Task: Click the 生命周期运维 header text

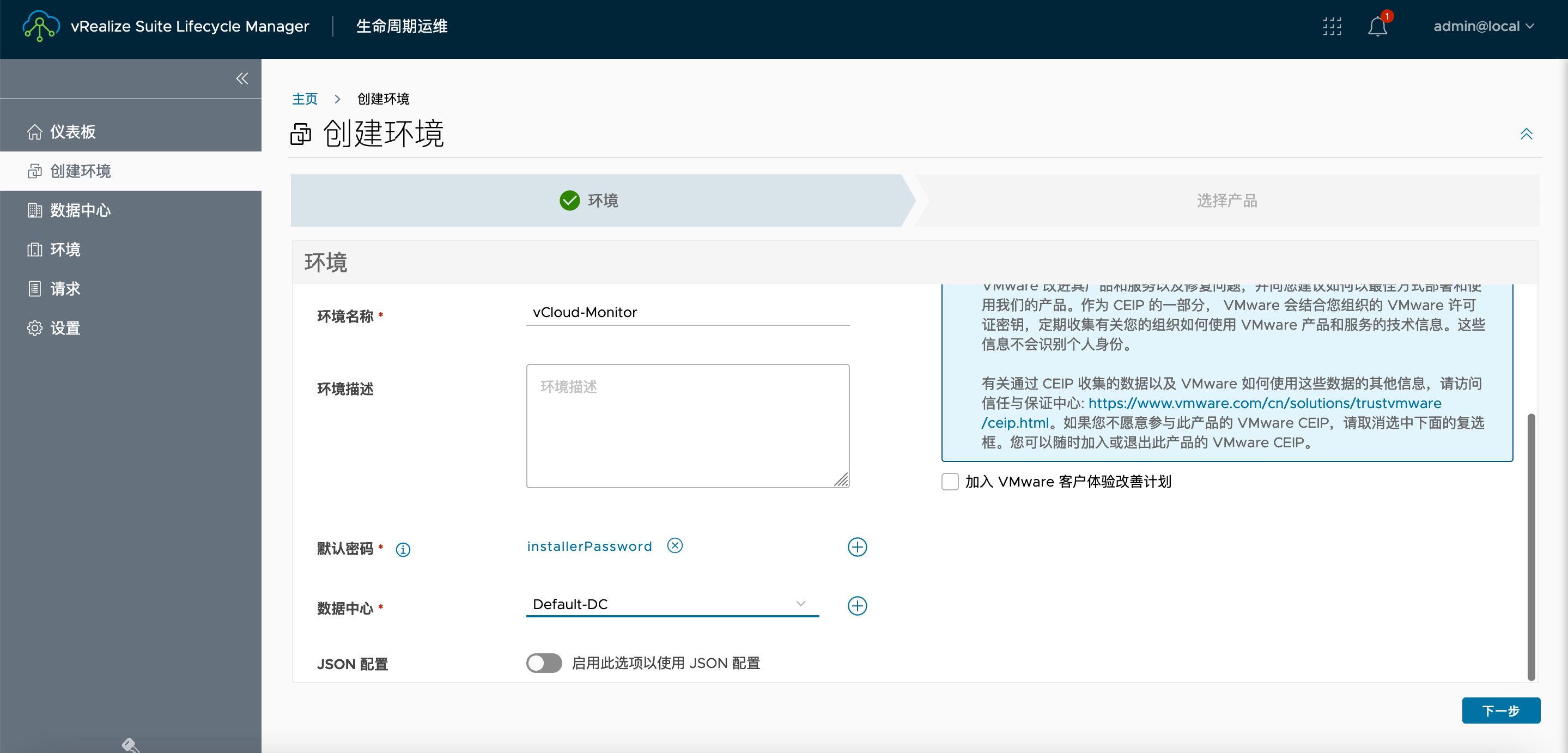Action: 402,26
